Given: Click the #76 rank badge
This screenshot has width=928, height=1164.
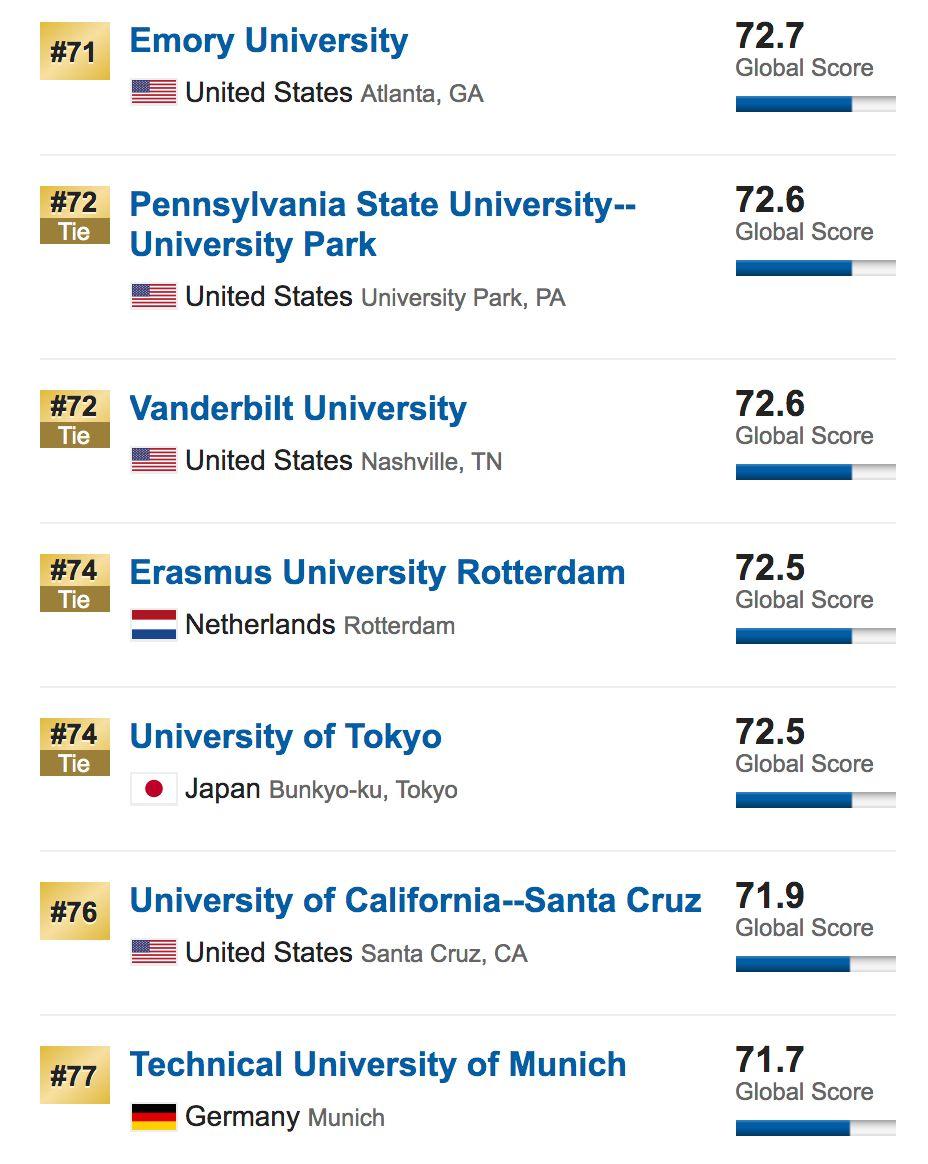Looking at the screenshot, I should 74,911.
